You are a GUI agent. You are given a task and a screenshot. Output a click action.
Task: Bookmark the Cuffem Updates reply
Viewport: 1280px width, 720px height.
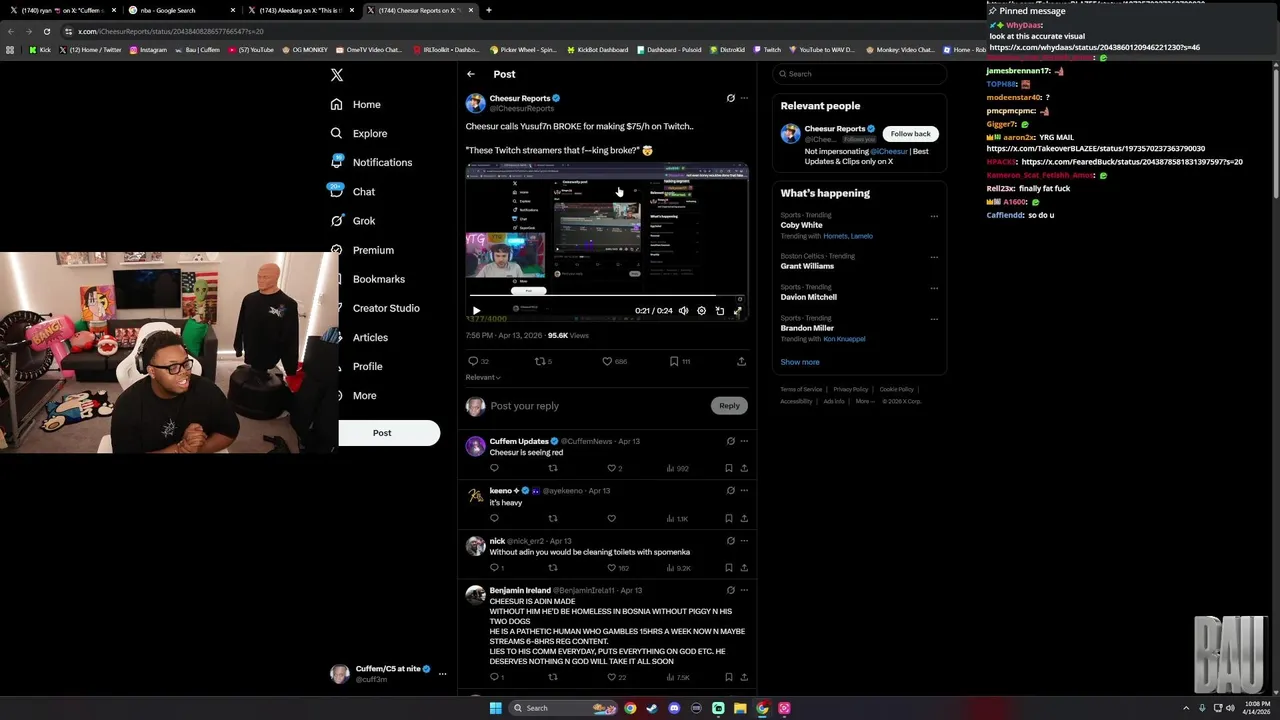(x=728, y=468)
